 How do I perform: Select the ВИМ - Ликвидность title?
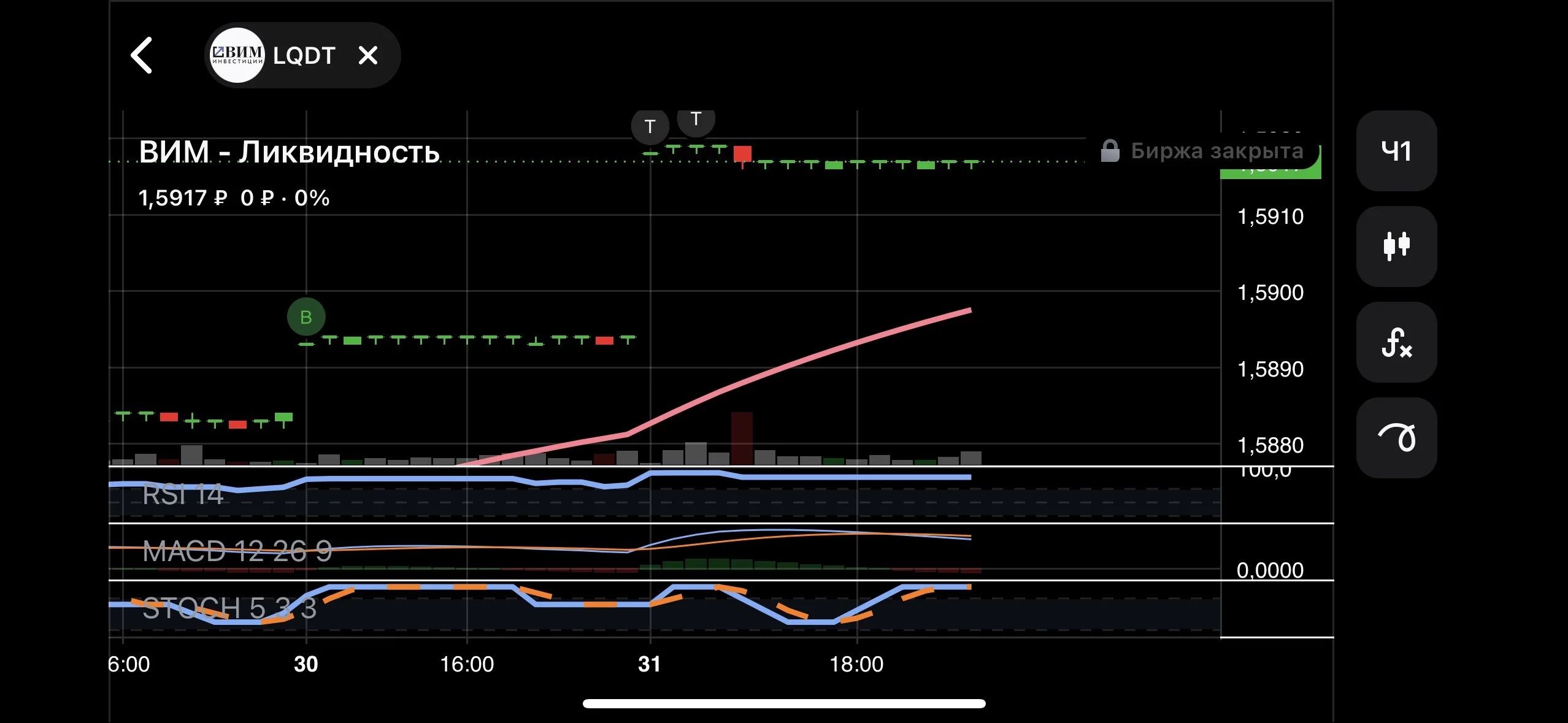tap(289, 151)
